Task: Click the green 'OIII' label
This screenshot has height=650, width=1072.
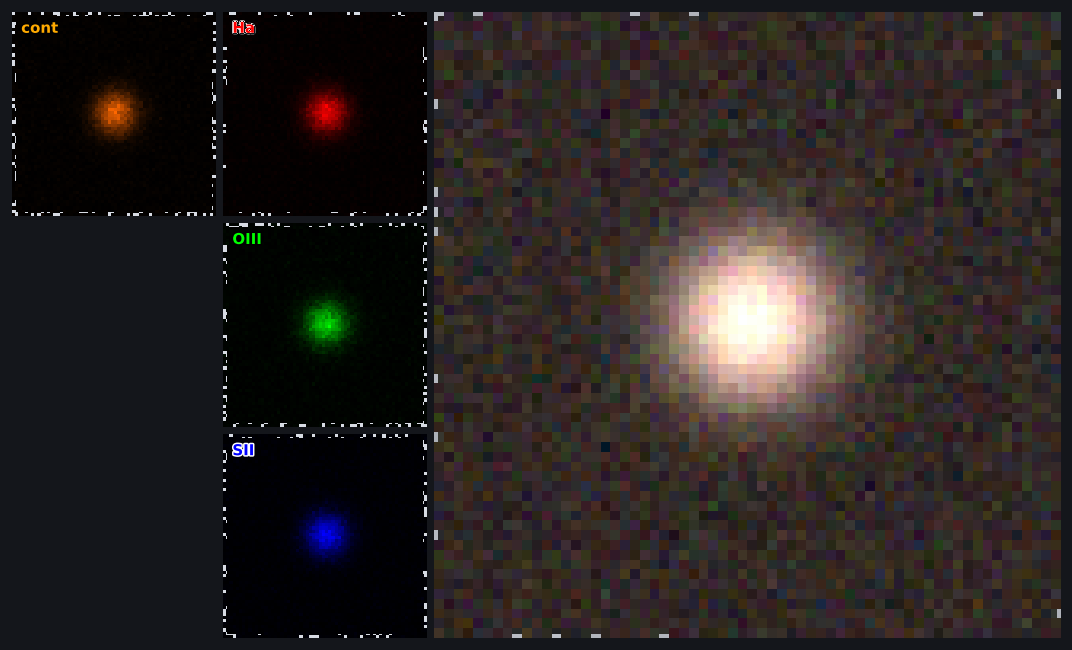Action: click(247, 239)
